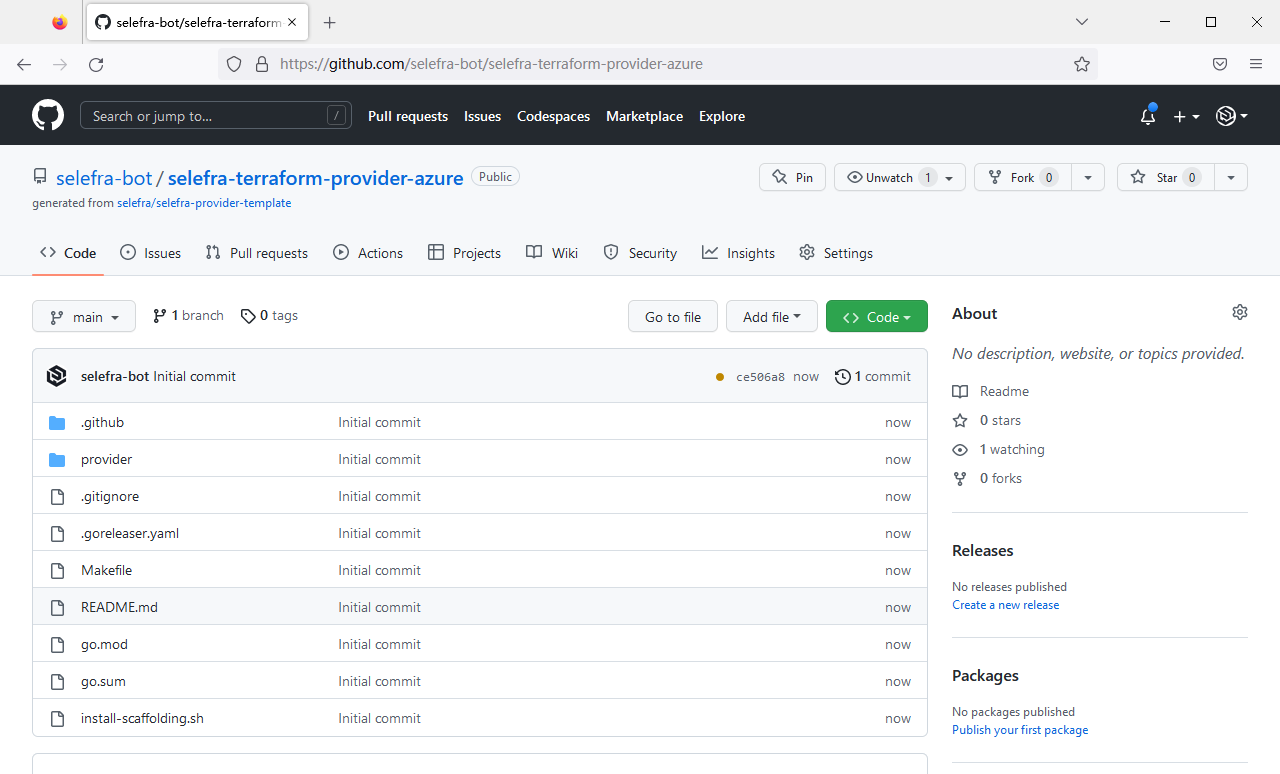Open the create new plus dropdown

tap(1186, 116)
